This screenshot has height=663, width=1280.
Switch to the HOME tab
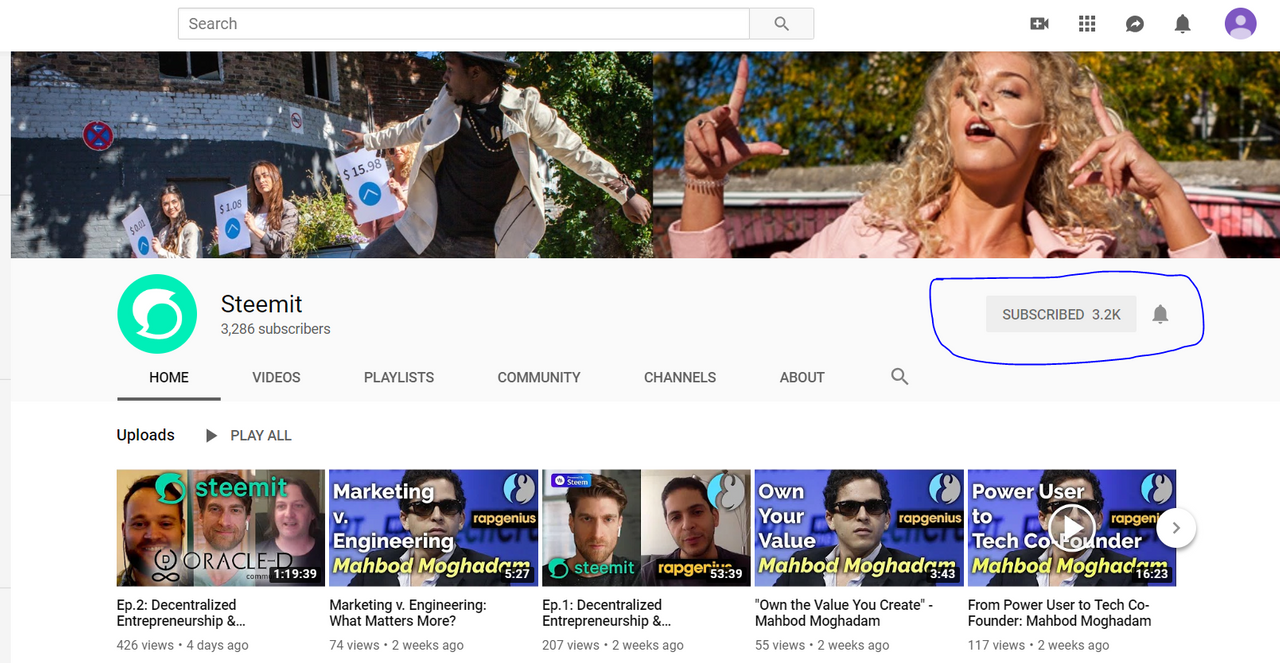[169, 378]
